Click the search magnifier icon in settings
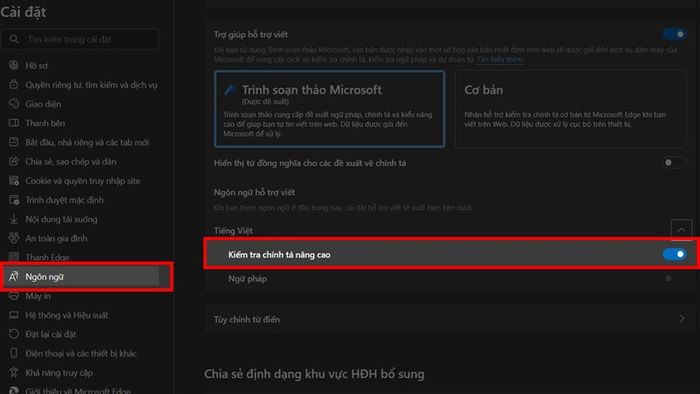700x394 pixels. 14,39
